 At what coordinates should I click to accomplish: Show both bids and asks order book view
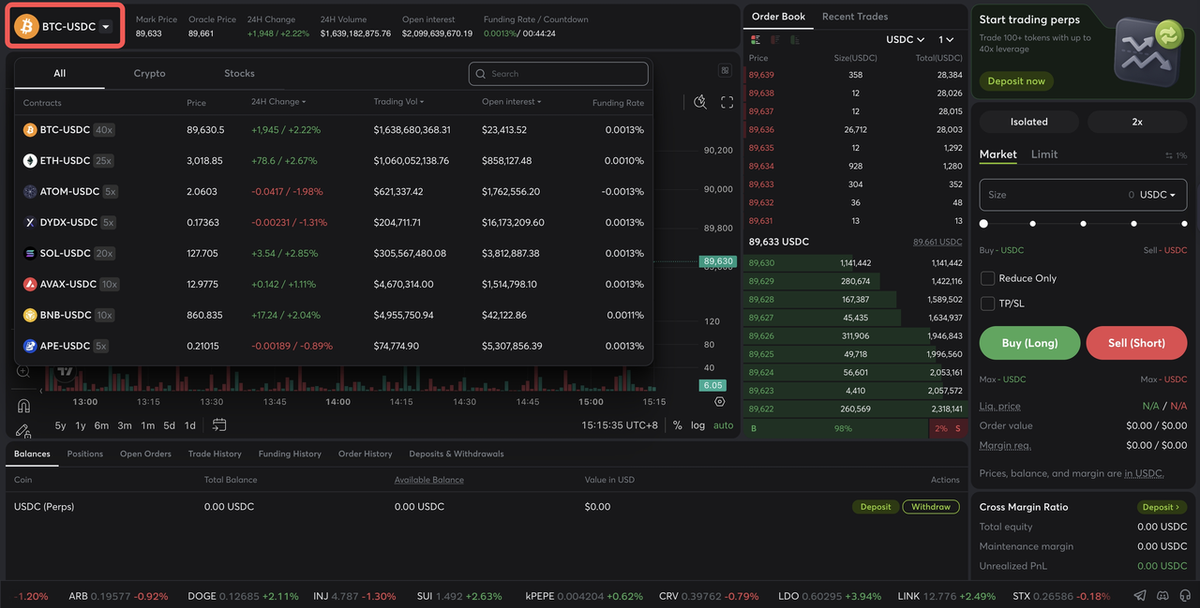[x=755, y=40]
